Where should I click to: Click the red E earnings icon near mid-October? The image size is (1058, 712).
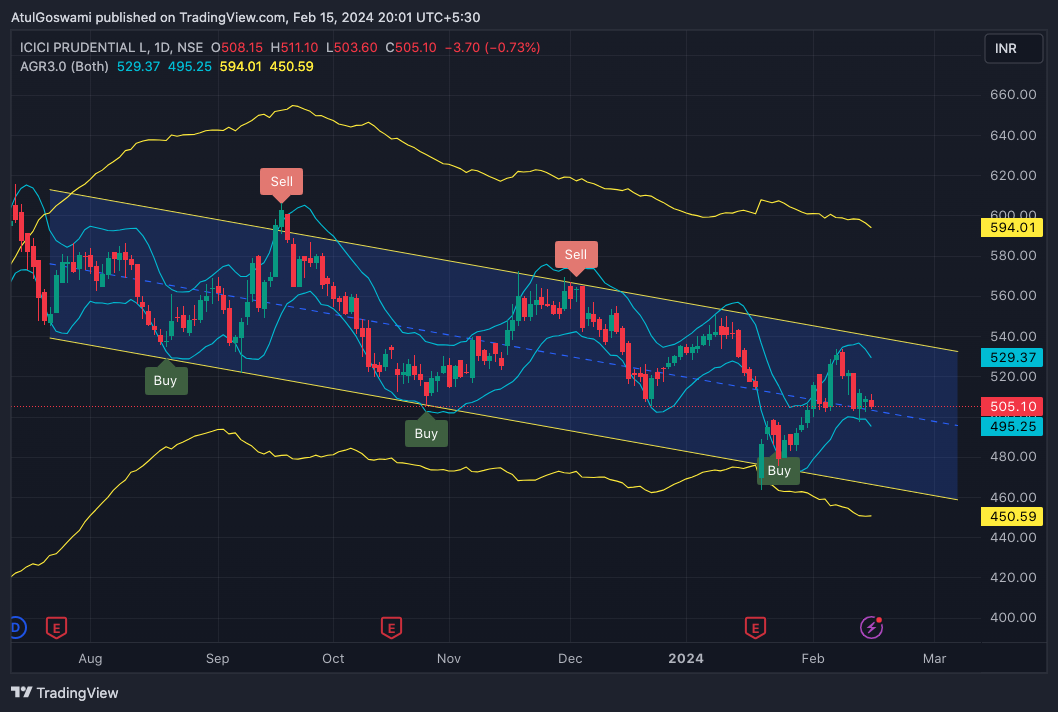[391, 628]
